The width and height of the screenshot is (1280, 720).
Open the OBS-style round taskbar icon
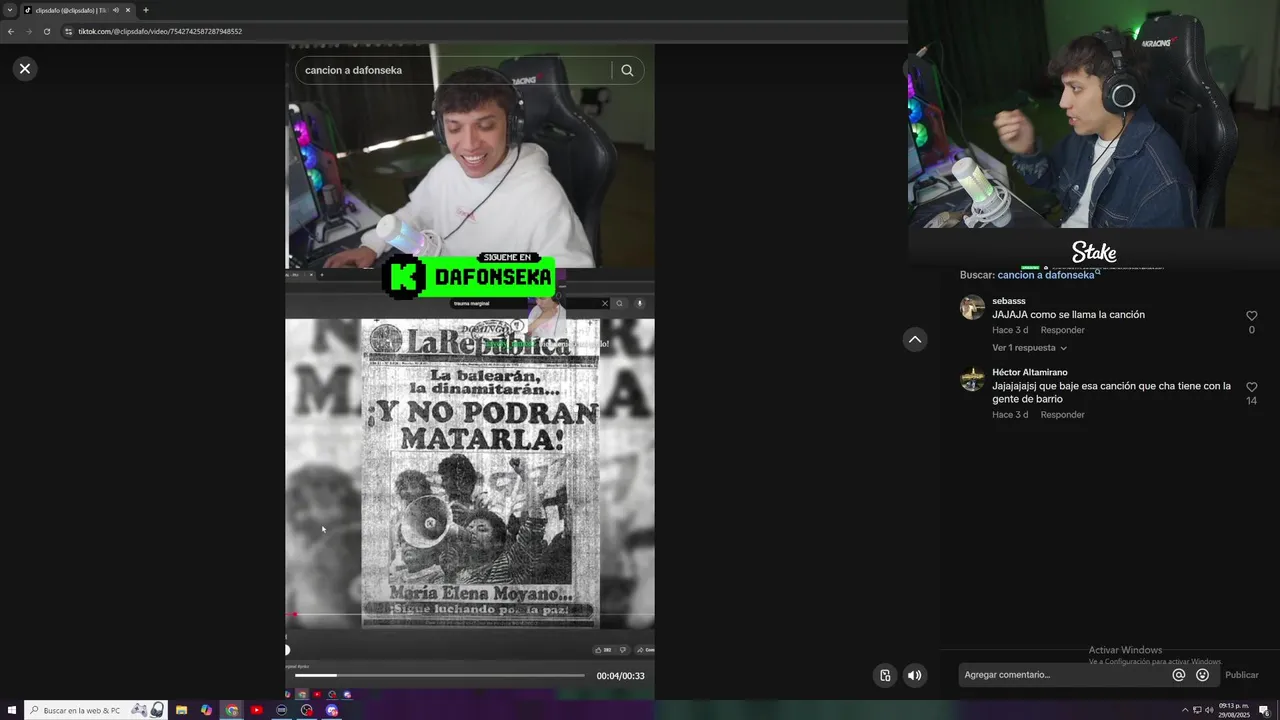point(307,710)
